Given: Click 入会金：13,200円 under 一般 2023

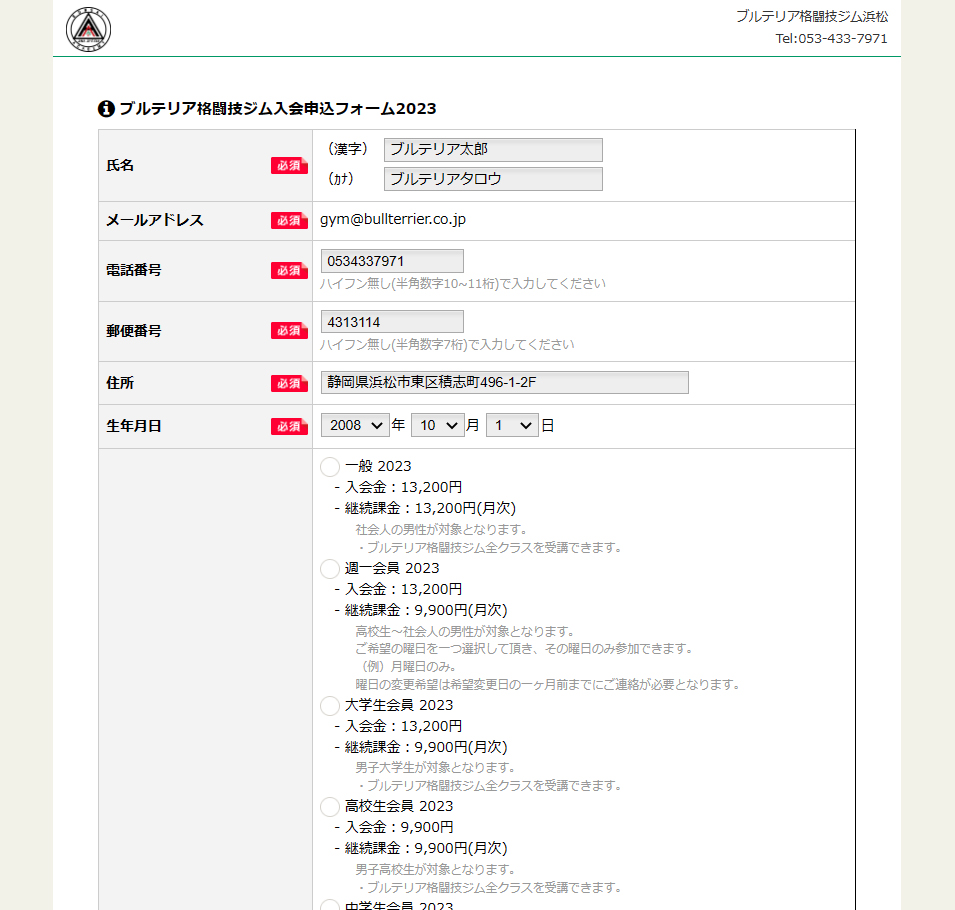Looking at the screenshot, I should [x=403, y=487].
